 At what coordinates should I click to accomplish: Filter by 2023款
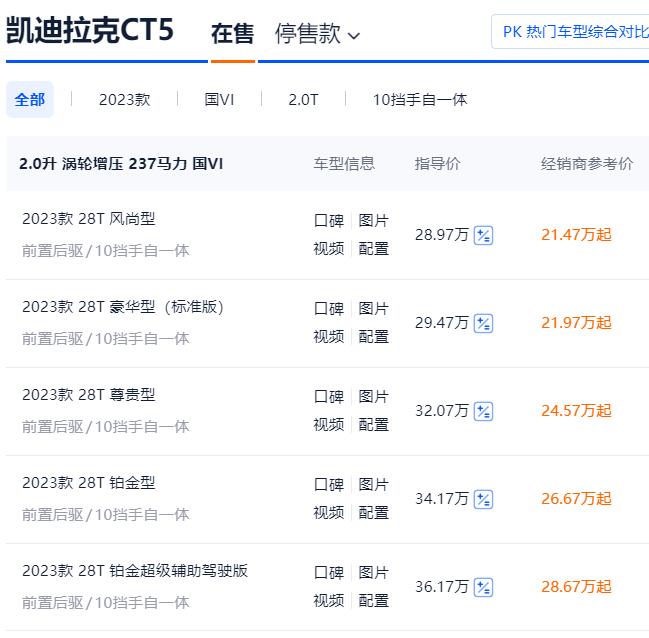(125, 100)
